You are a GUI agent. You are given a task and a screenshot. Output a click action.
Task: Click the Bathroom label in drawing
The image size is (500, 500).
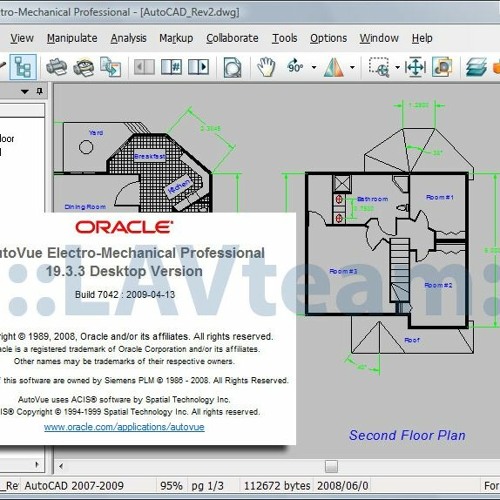click(373, 199)
